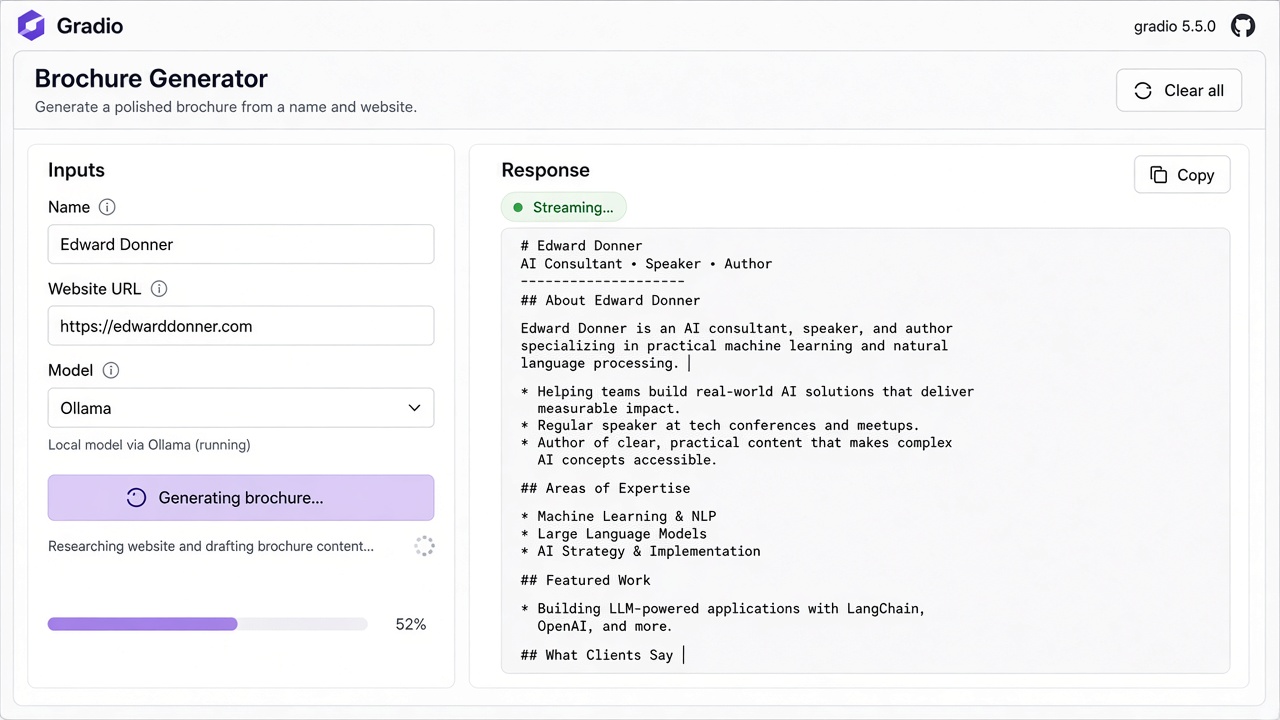Click 'Author of clear, practical content' line

pyautogui.click(x=737, y=442)
